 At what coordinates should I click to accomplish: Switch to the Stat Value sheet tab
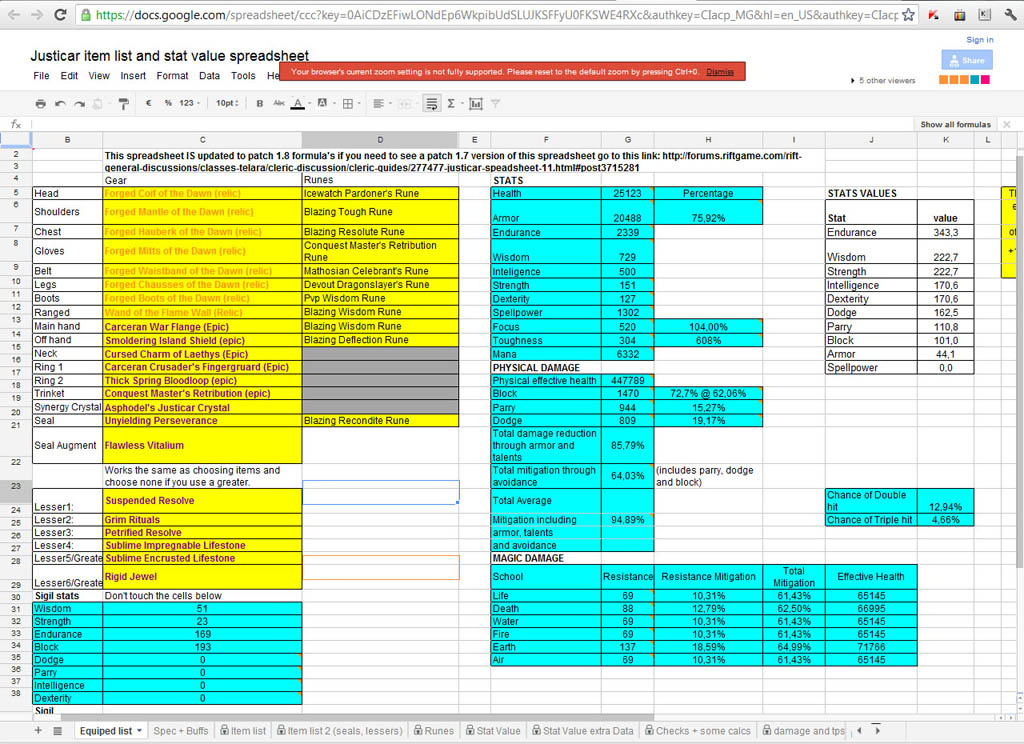pos(492,731)
